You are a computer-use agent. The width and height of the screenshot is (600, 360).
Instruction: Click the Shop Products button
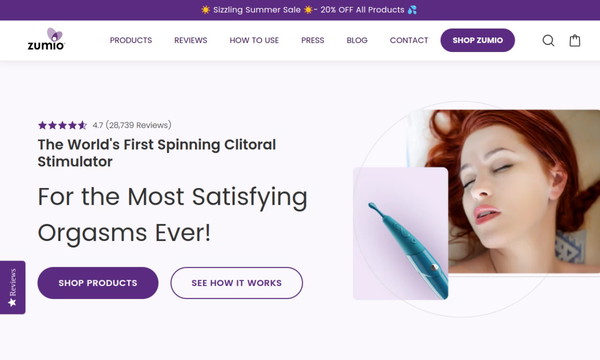[x=98, y=283]
